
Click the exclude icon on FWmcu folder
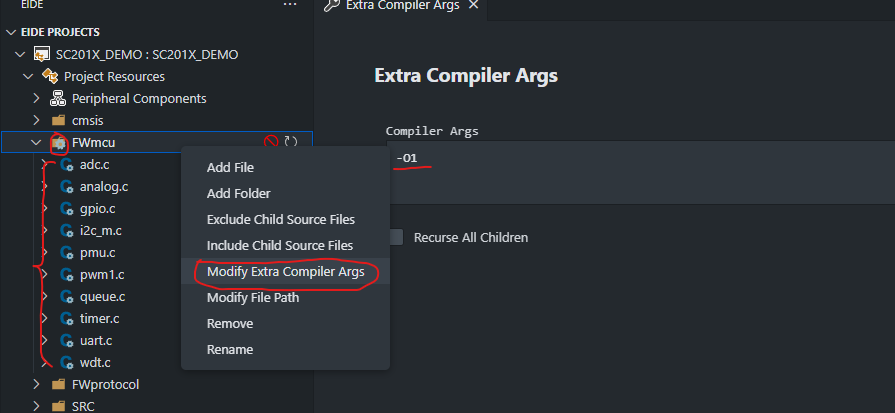tap(271, 142)
